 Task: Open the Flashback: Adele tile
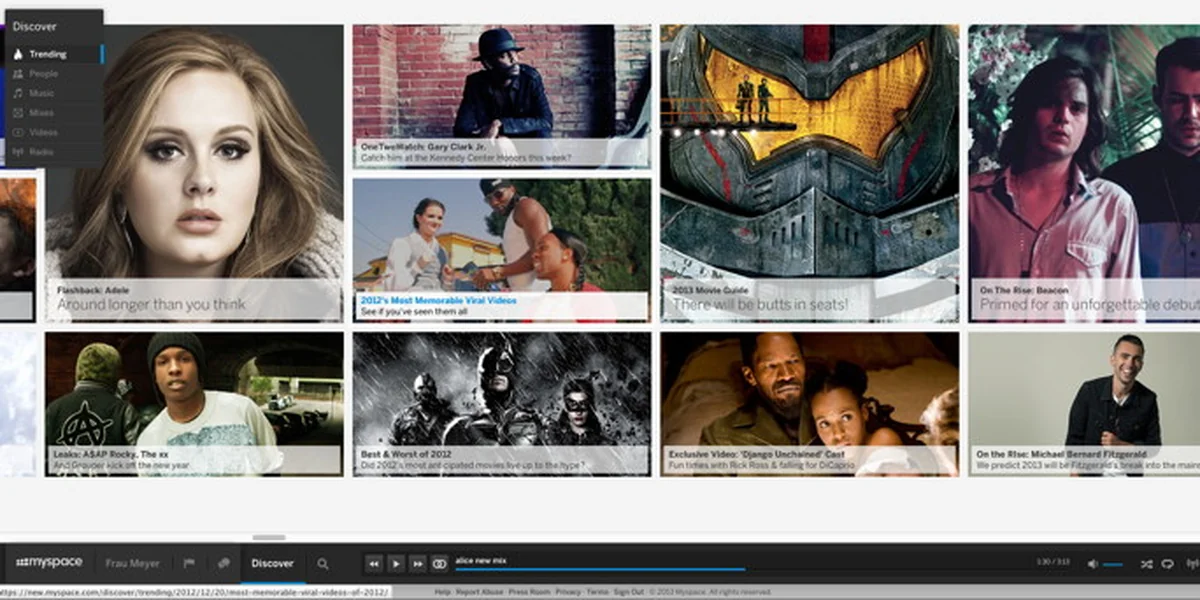(x=195, y=170)
